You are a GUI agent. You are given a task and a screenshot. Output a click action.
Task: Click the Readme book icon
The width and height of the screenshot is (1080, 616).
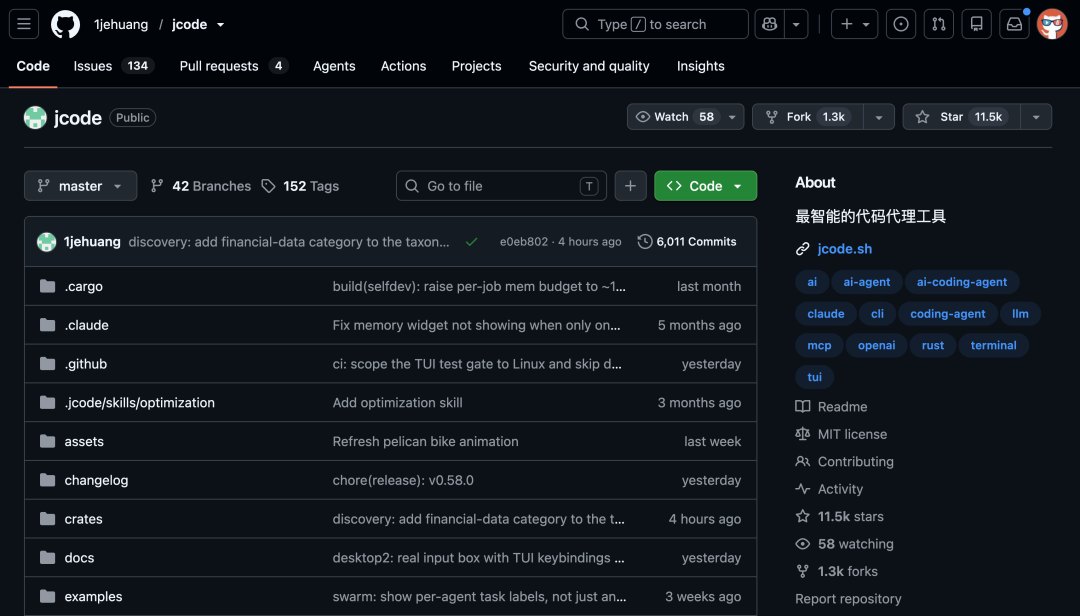point(802,407)
